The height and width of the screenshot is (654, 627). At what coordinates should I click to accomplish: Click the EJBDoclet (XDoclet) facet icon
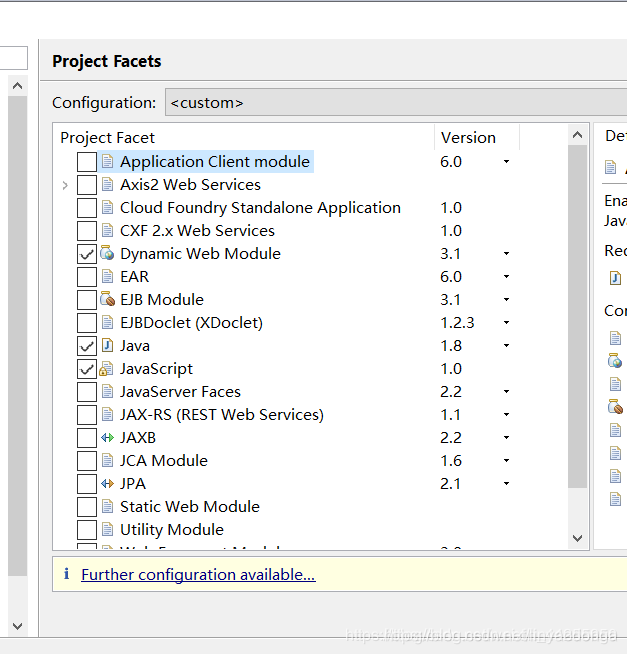(108, 322)
